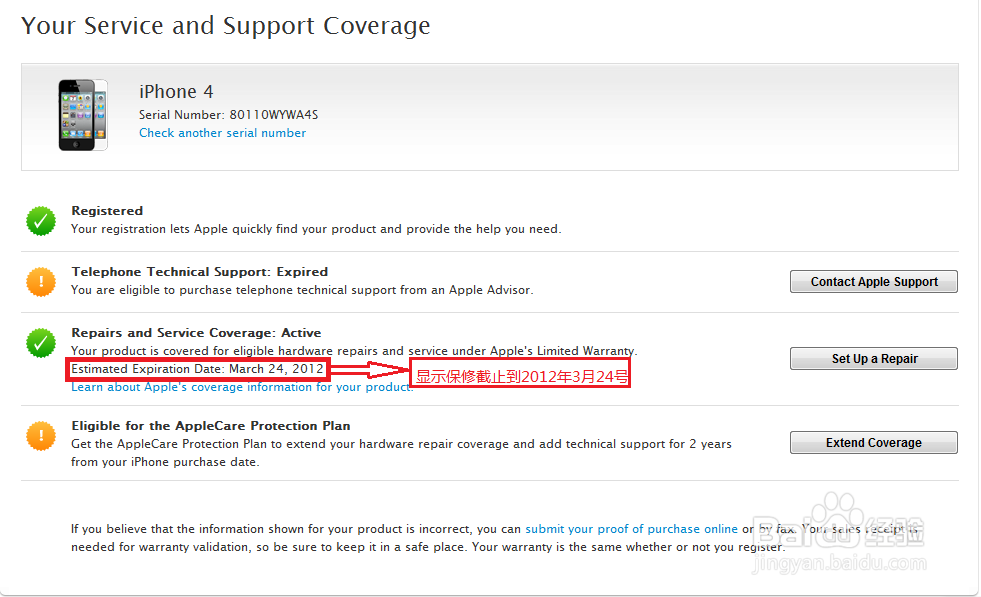Image resolution: width=981 pixels, height=597 pixels.
Task: Click the Contact Apple Support button
Action: click(x=873, y=282)
